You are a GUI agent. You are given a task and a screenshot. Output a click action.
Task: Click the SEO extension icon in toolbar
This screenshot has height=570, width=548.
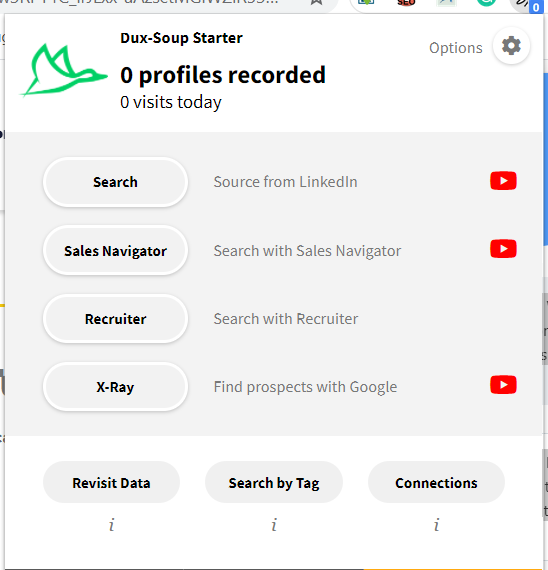(x=406, y=3)
